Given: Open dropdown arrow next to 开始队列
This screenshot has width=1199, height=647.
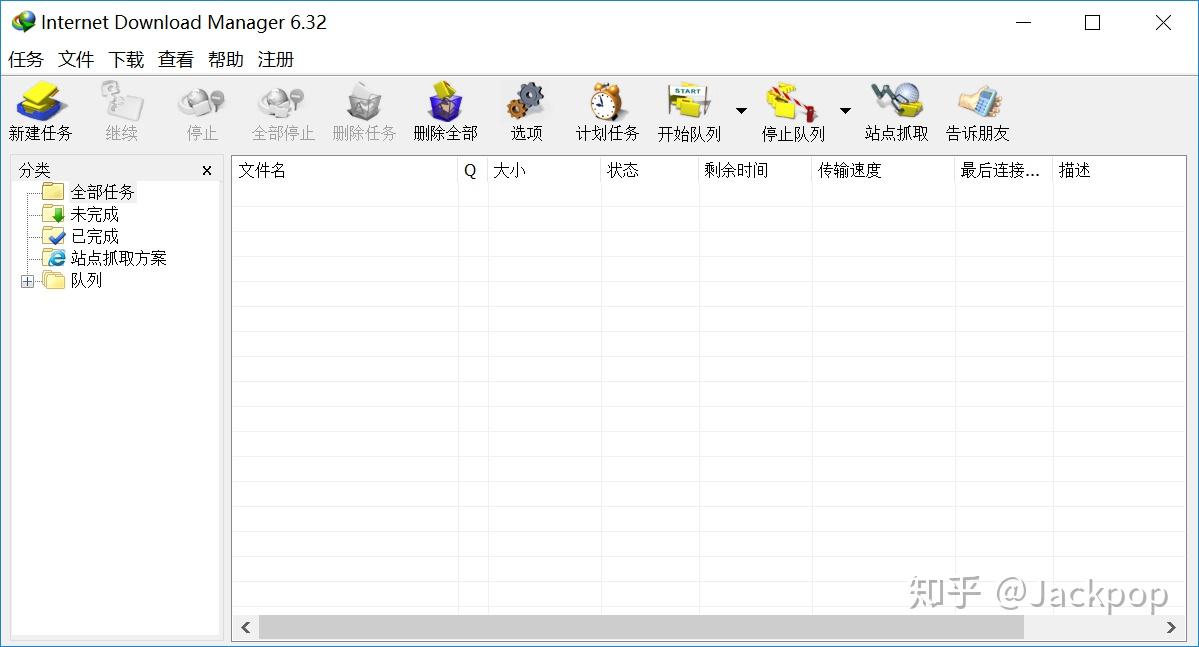Looking at the screenshot, I should click(x=741, y=111).
